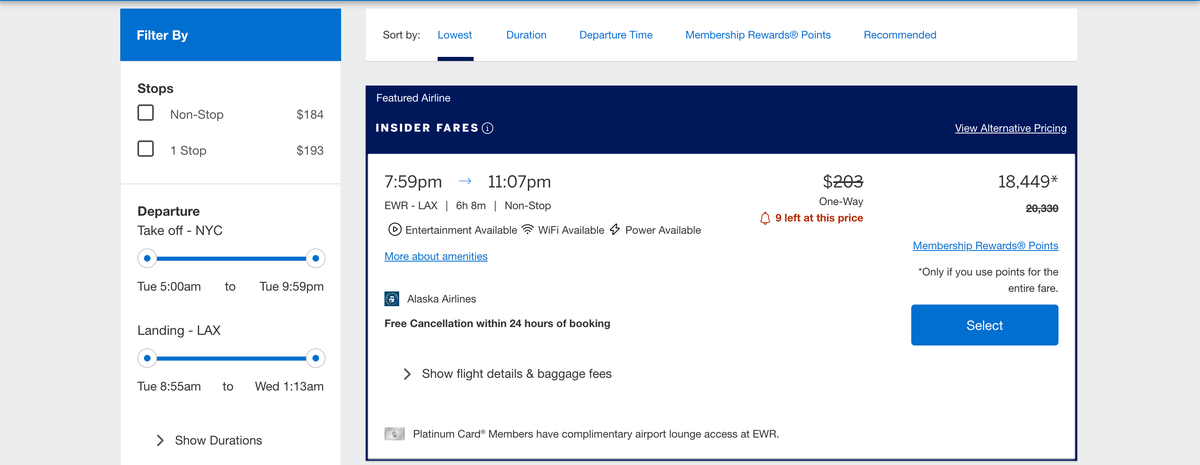Check the Non-Stop filter checkbox
1200x465 pixels.
146,114
